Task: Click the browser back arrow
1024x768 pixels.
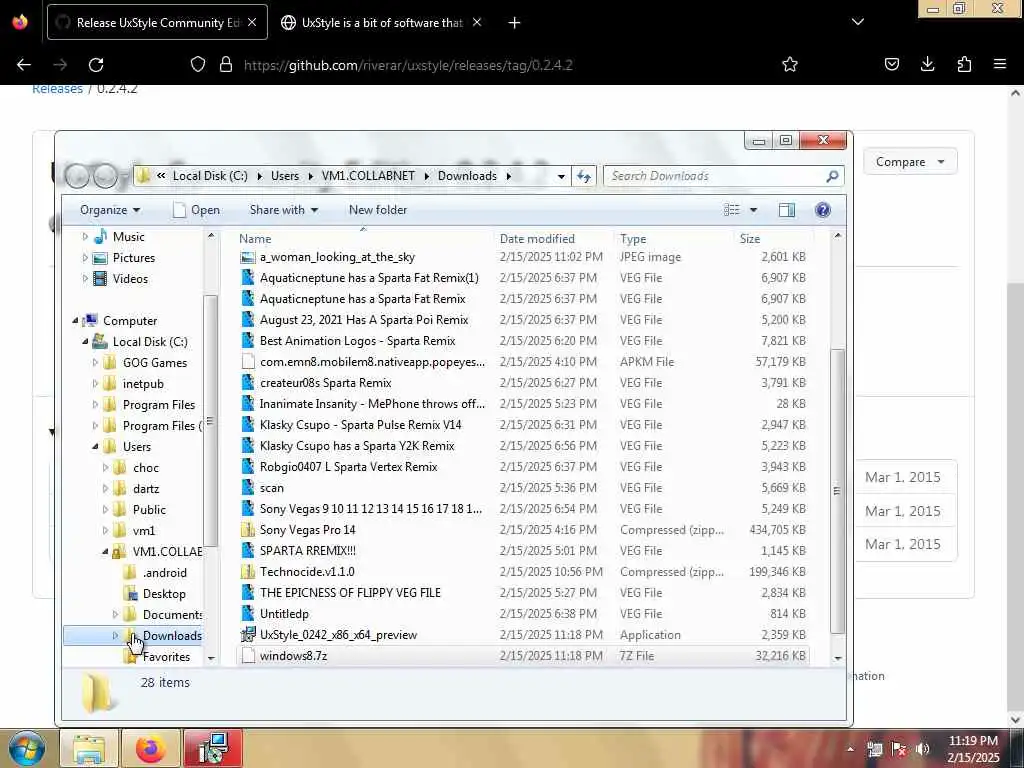Action: pos(24,65)
